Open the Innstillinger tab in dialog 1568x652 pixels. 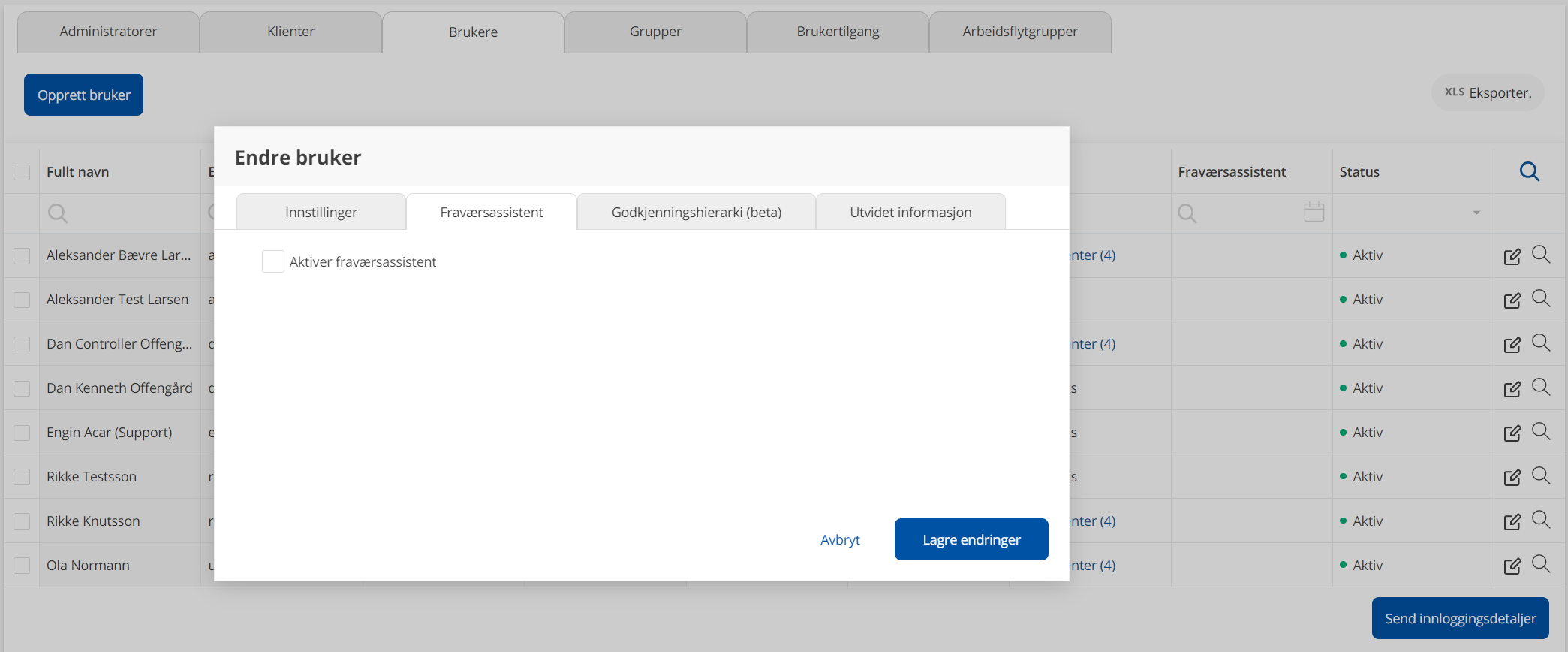pos(321,213)
